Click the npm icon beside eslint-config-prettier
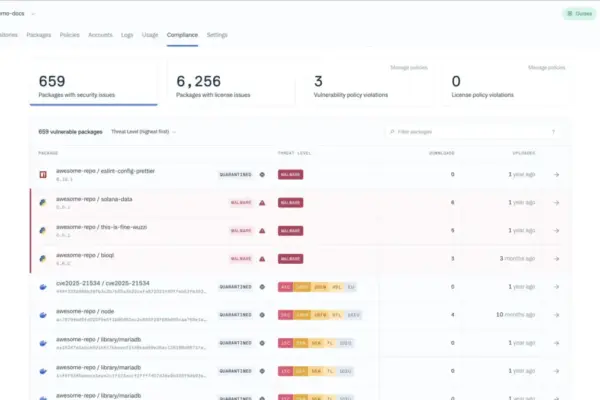This screenshot has width=600, height=400. pos(43,175)
